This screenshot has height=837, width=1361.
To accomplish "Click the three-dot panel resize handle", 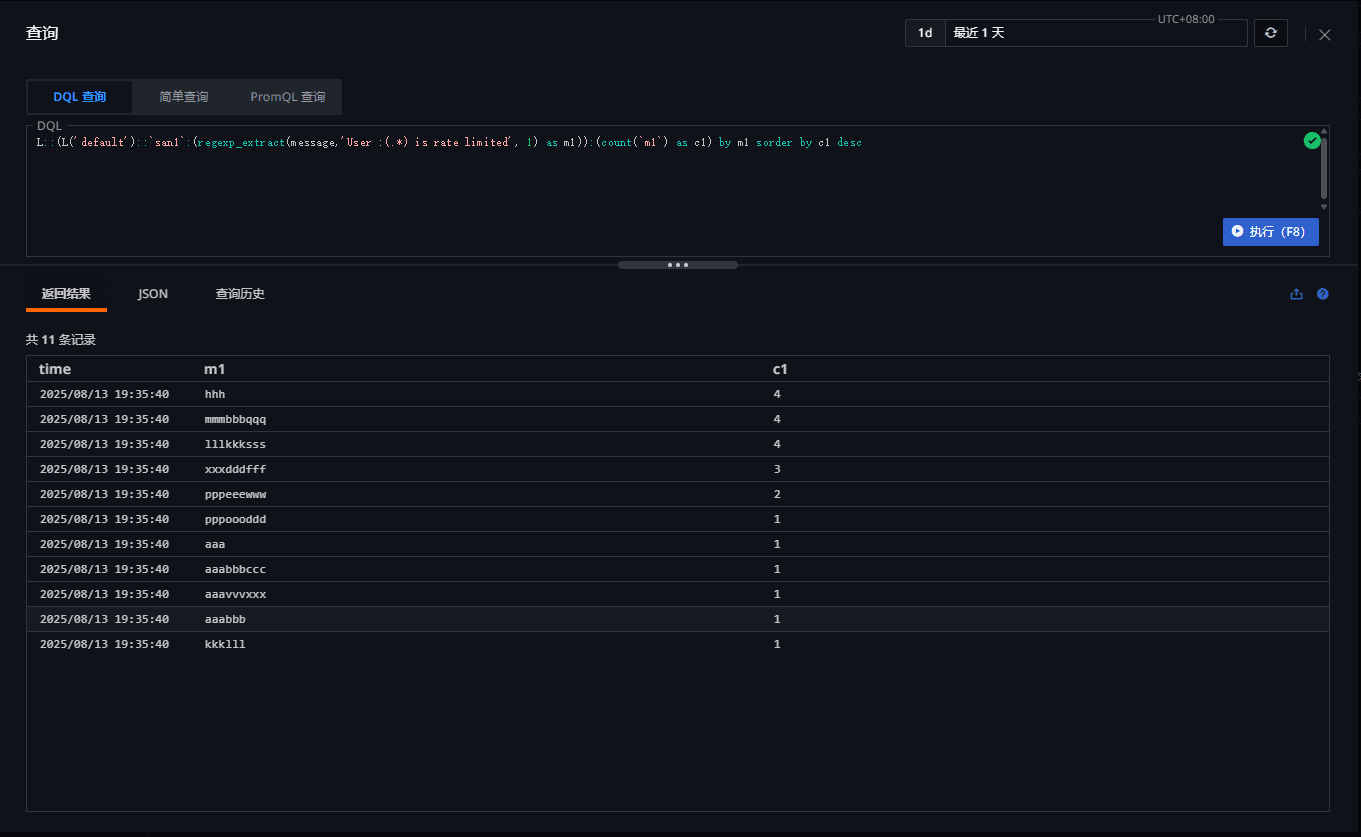I will (677, 265).
